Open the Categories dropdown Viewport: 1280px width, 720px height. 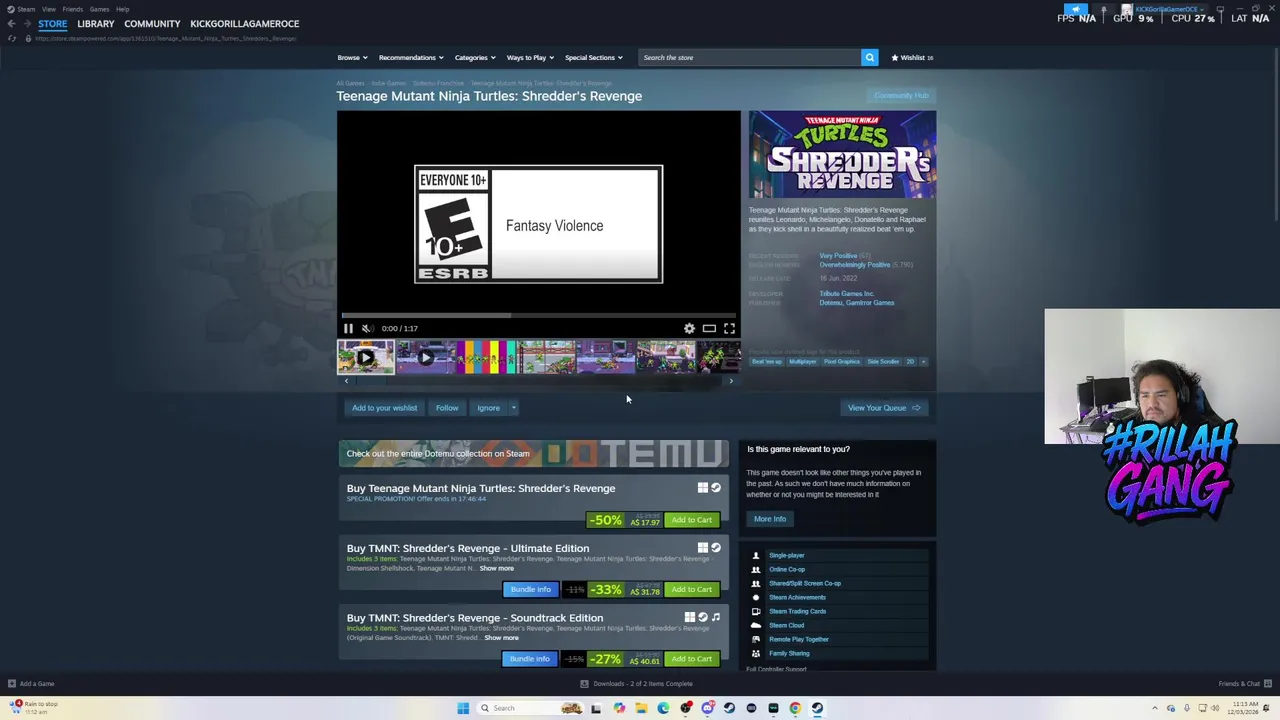474,57
